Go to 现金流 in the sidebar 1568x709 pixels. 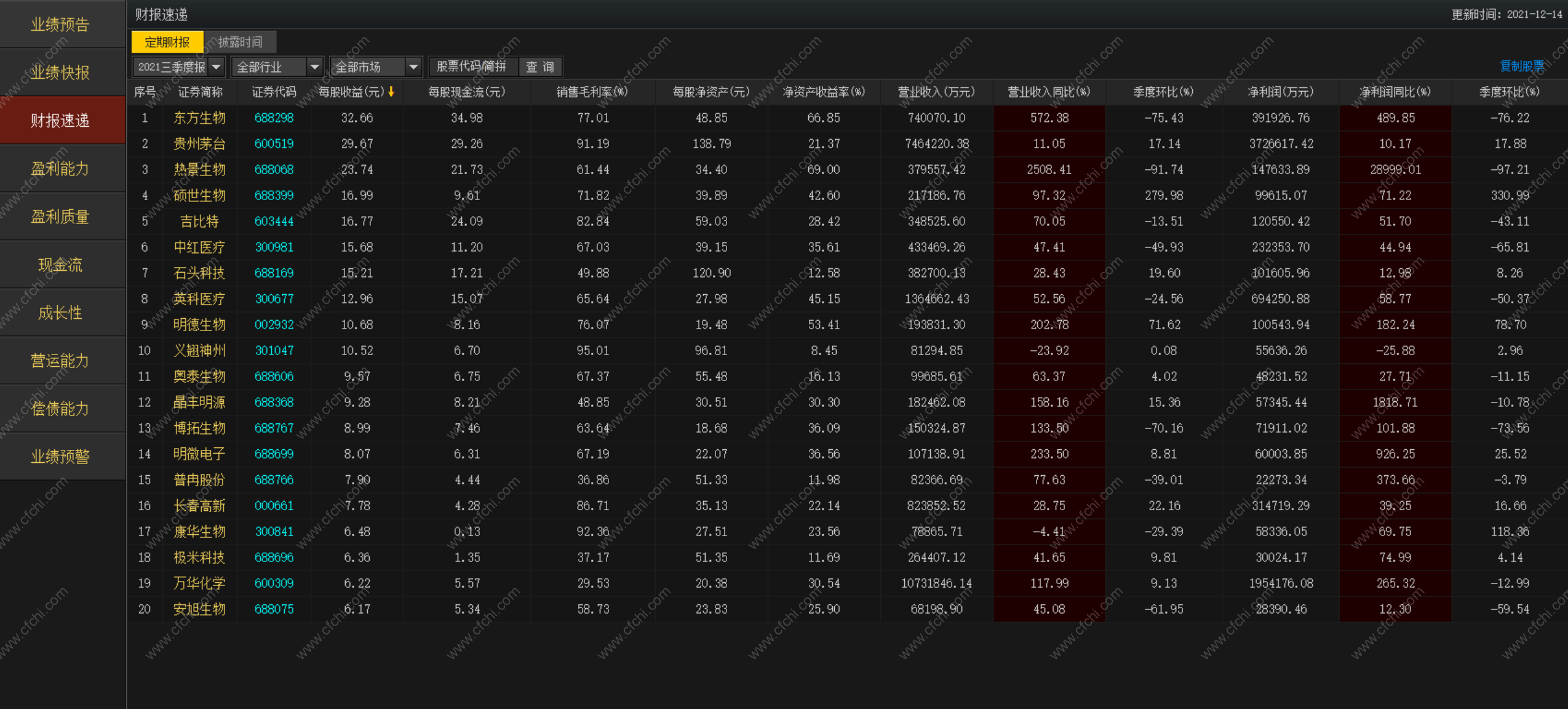60,265
